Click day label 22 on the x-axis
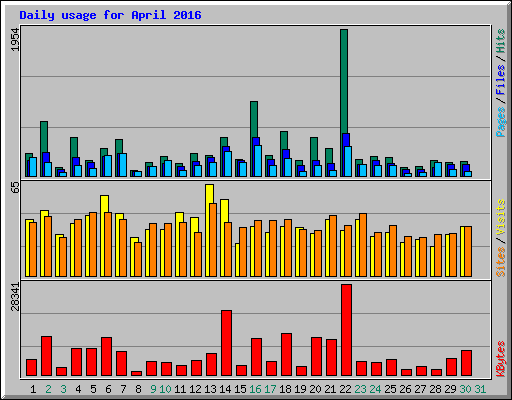Image resolution: width=512 pixels, height=400 pixels. point(345,389)
